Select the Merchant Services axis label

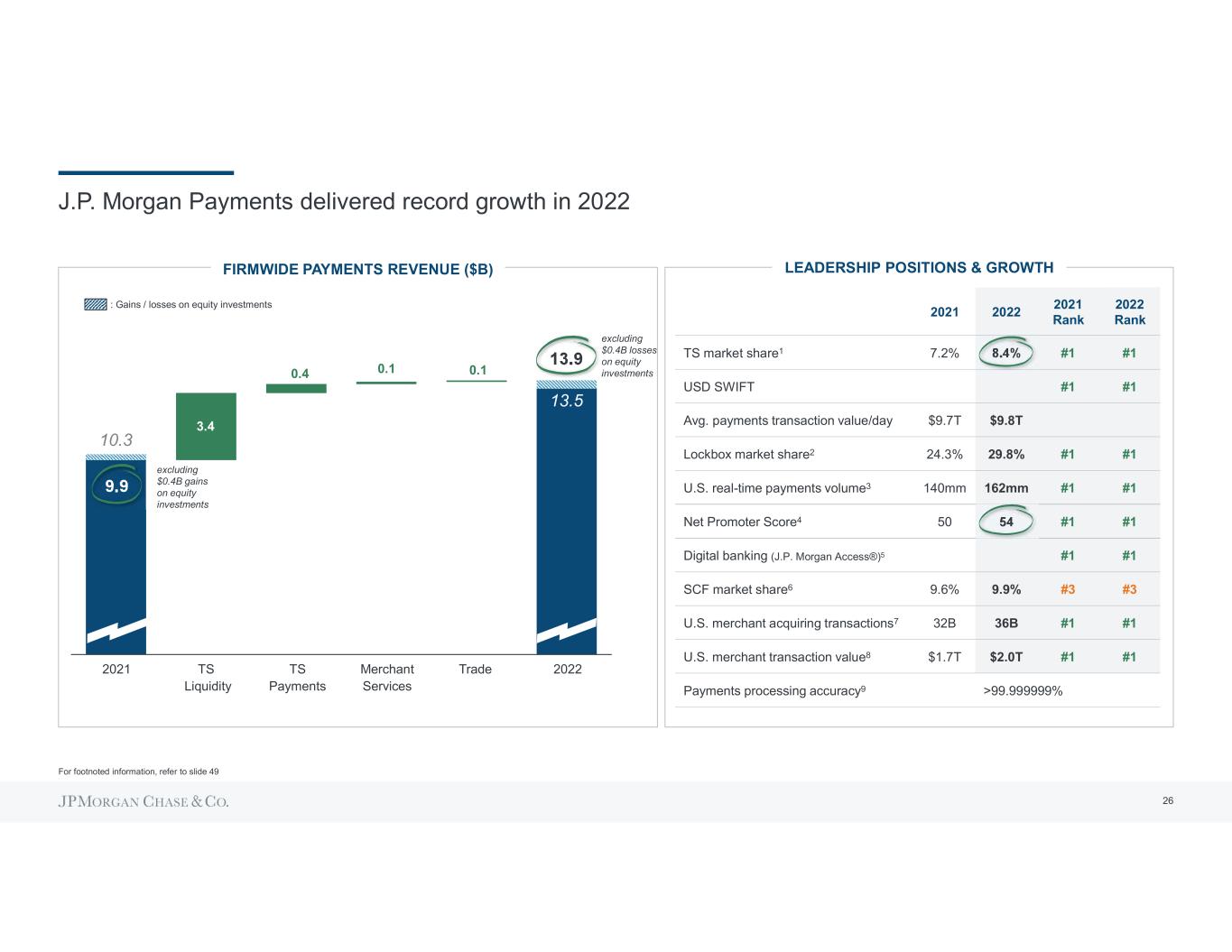pos(386,678)
